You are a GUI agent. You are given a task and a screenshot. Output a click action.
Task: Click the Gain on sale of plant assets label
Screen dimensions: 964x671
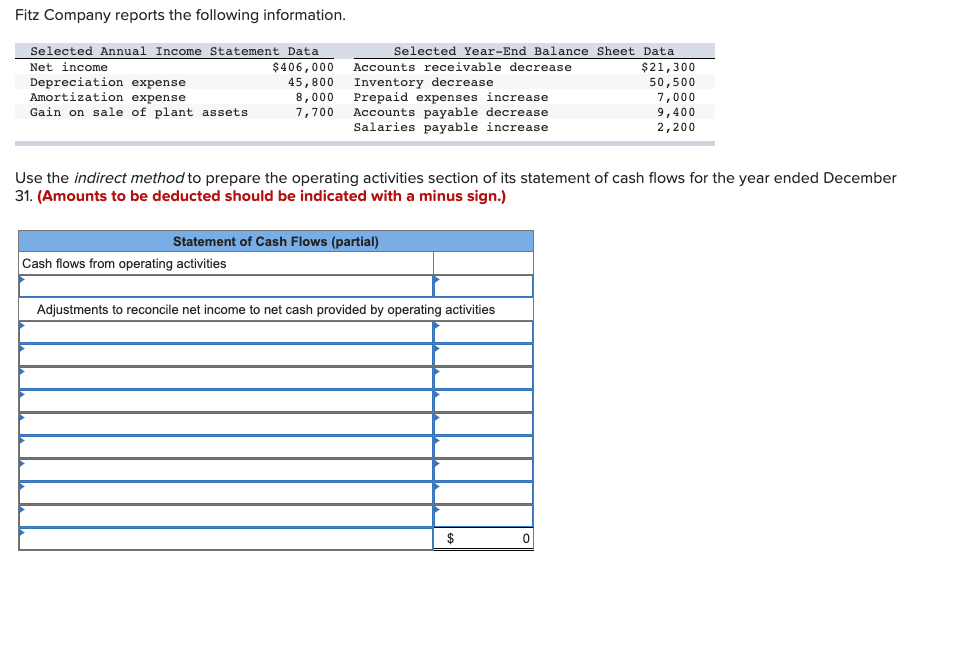(139, 113)
